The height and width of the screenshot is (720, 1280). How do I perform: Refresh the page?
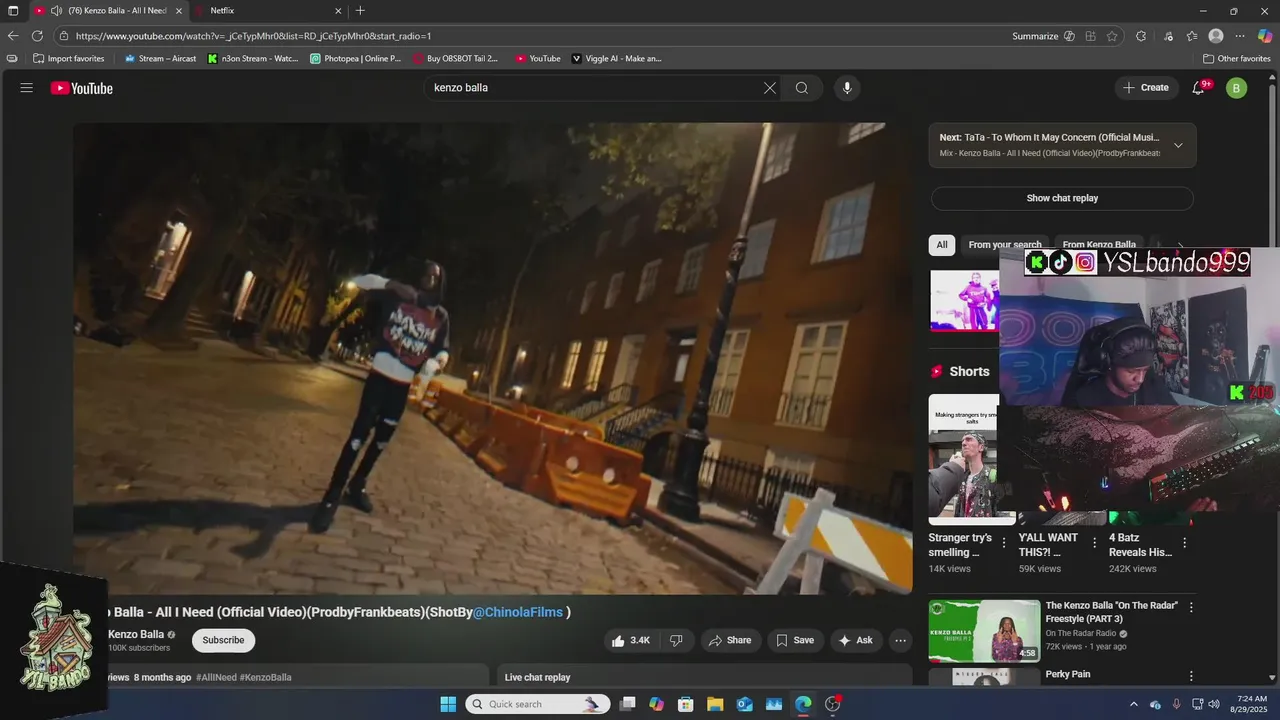[x=37, y=36]
